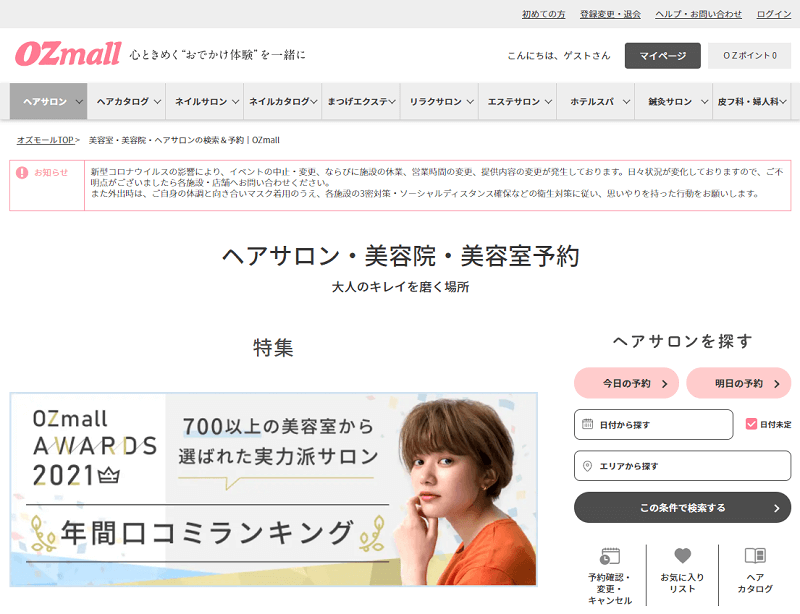Click the ヘアサロンを探す heading
Image resolution: width=800 pixels, height=614 pixels.
point(683,341)
